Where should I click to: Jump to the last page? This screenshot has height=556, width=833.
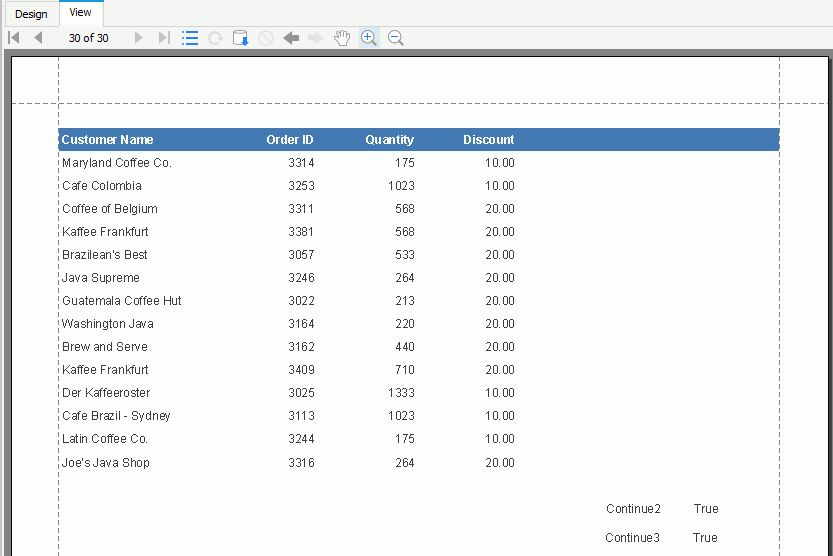tap(164, 38)
